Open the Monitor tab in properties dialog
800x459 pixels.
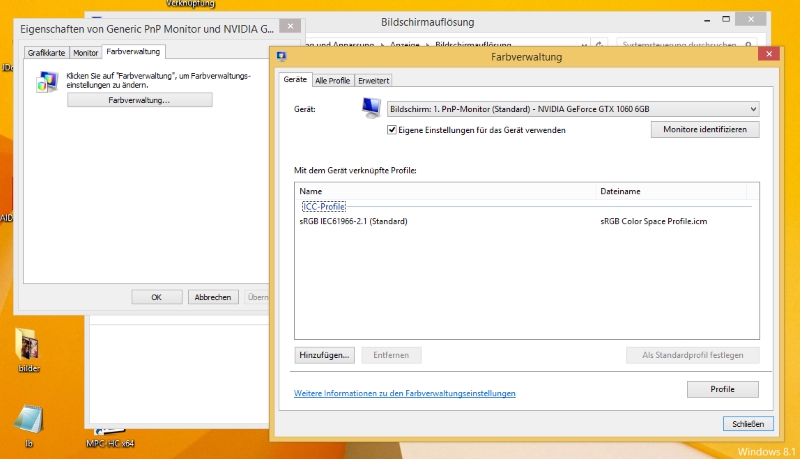tap(85, 53)
